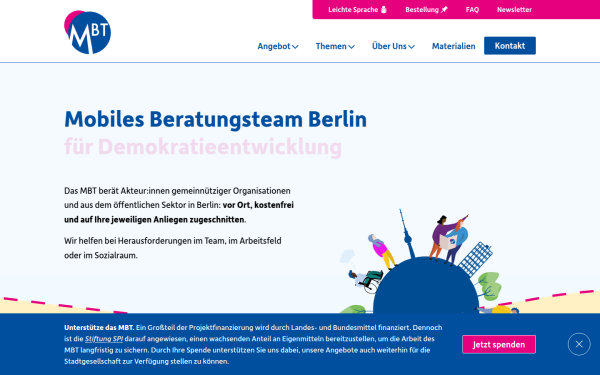Click the Berlin globe illustration

tap(426, 262)
